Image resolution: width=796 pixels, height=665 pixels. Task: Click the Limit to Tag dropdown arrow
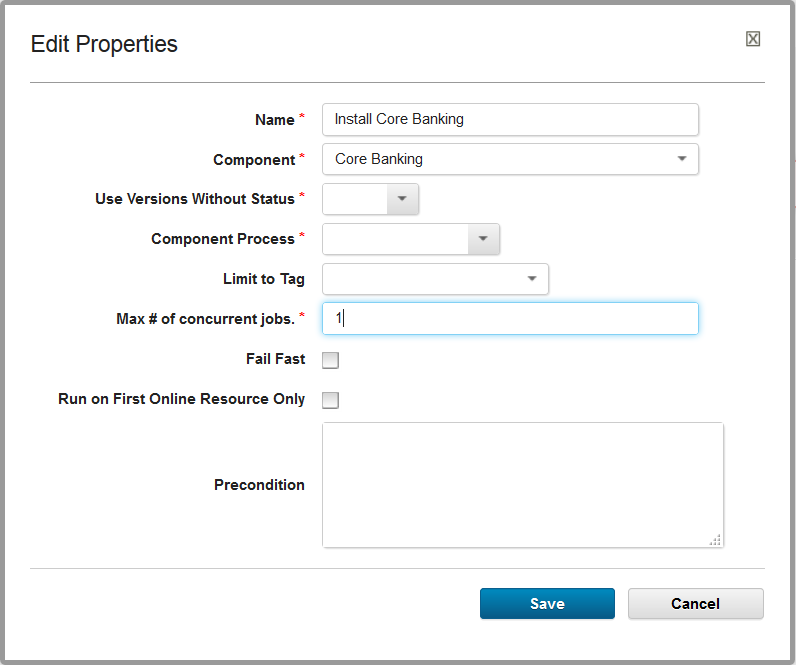point(532,279)
